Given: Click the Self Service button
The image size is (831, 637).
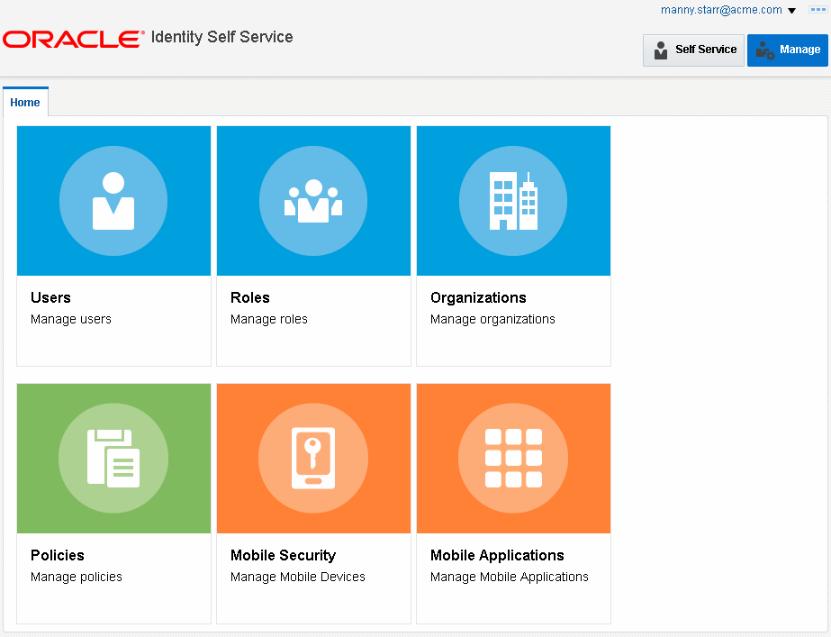Looking at the screenshot, I should (x=694, y=50).
